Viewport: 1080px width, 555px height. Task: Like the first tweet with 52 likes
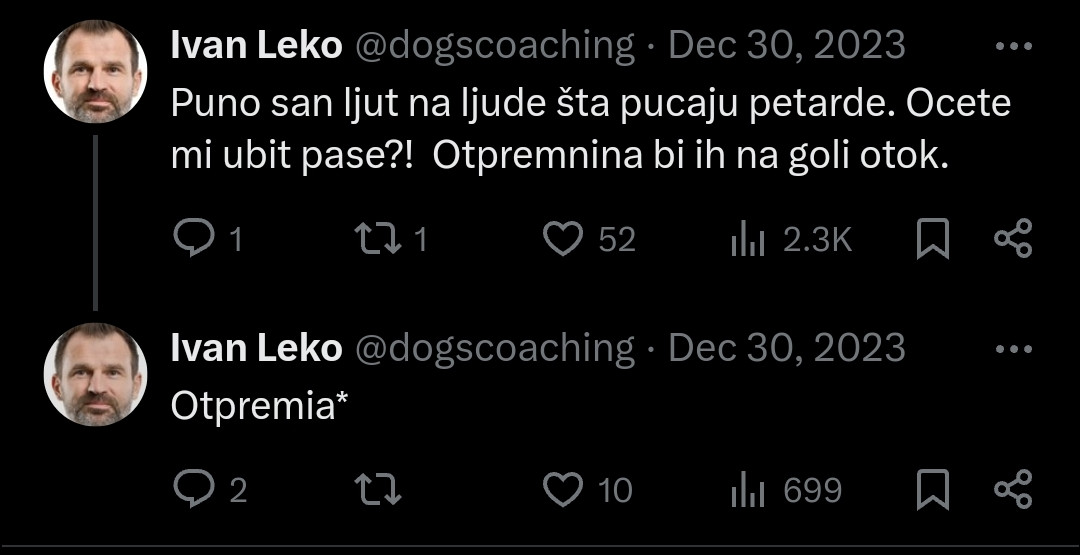coord(563,239)
